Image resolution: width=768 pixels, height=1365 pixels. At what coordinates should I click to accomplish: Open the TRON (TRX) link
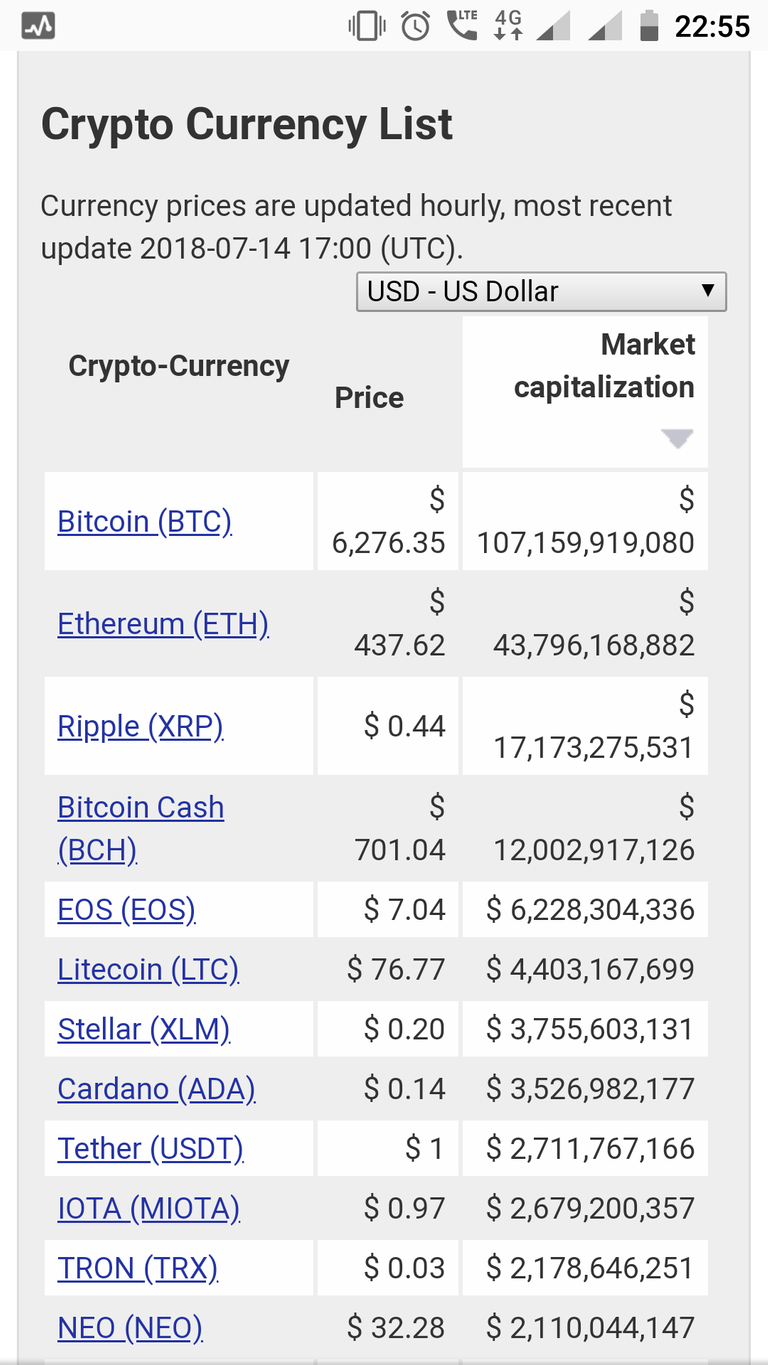pyautogui.click(x=138, y=1269)
